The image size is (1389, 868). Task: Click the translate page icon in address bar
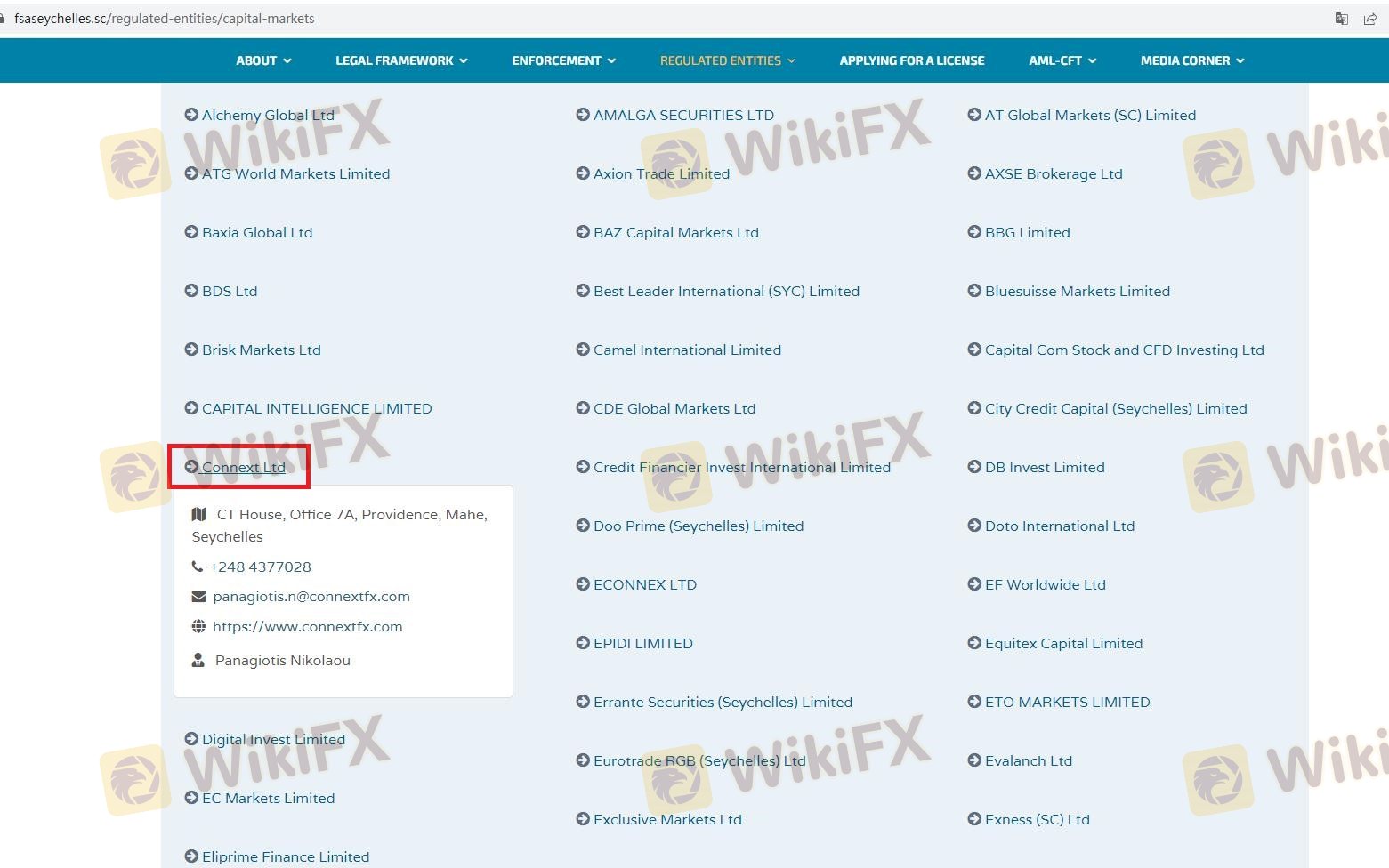coord(1342,19)
